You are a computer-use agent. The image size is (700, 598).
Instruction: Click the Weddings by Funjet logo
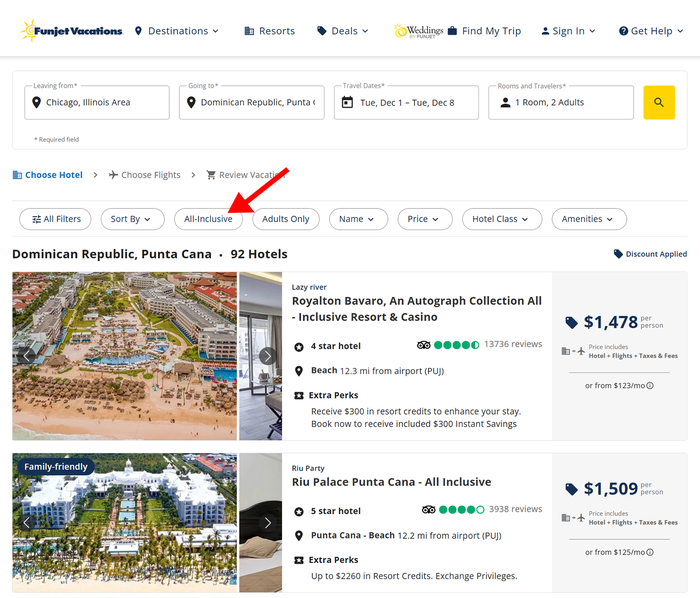pos(419,31)
